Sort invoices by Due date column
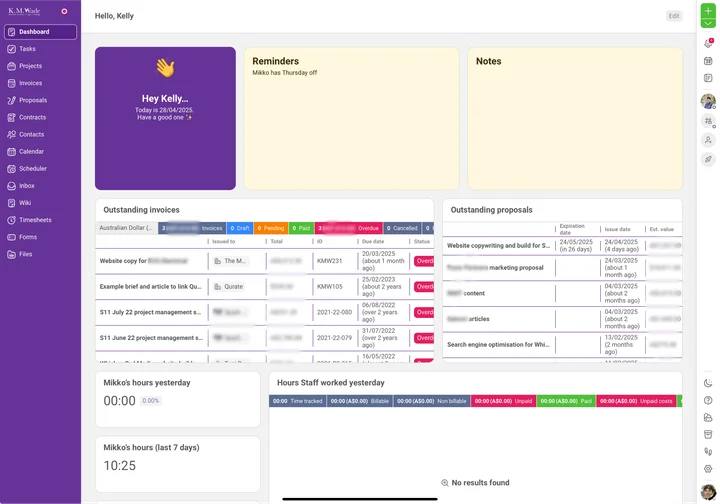Image resolution: width=720 pixels, height=504 pixels. coord(373,241)
